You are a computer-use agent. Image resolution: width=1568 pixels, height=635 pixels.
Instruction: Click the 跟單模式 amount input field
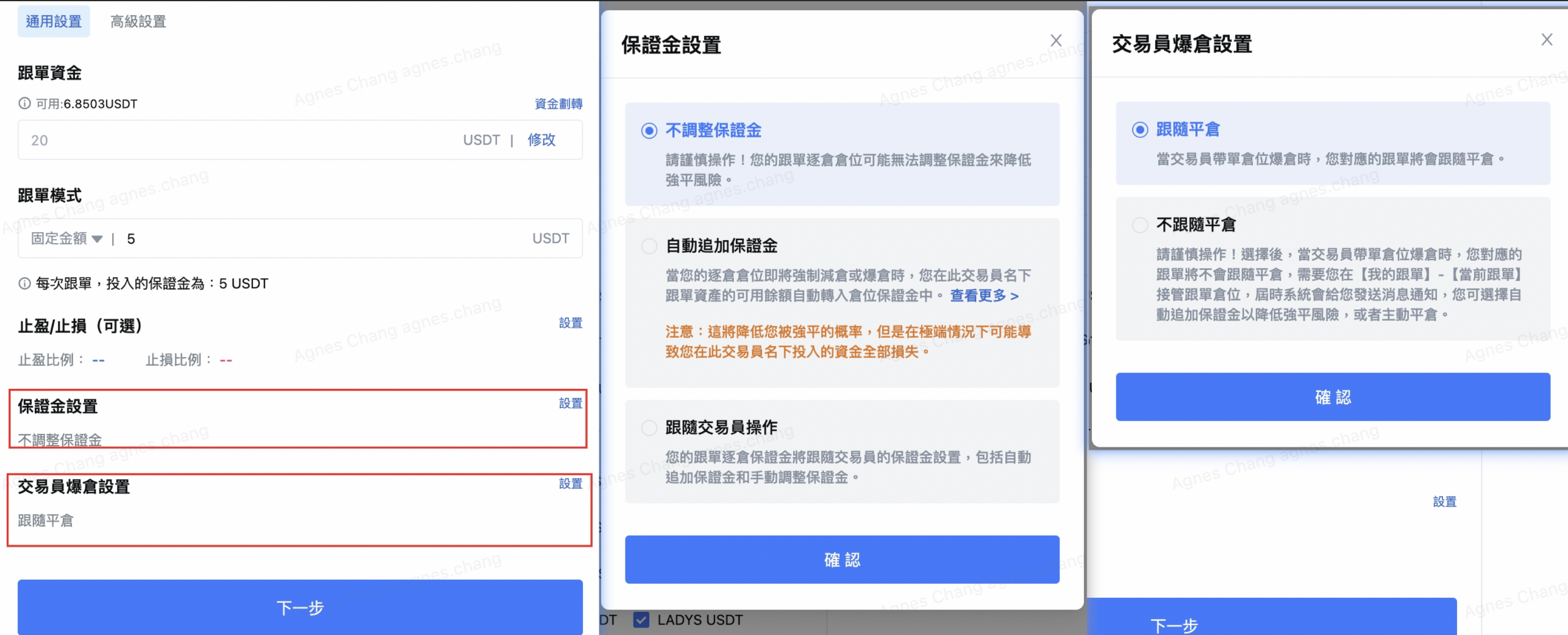tap(323, 239)
